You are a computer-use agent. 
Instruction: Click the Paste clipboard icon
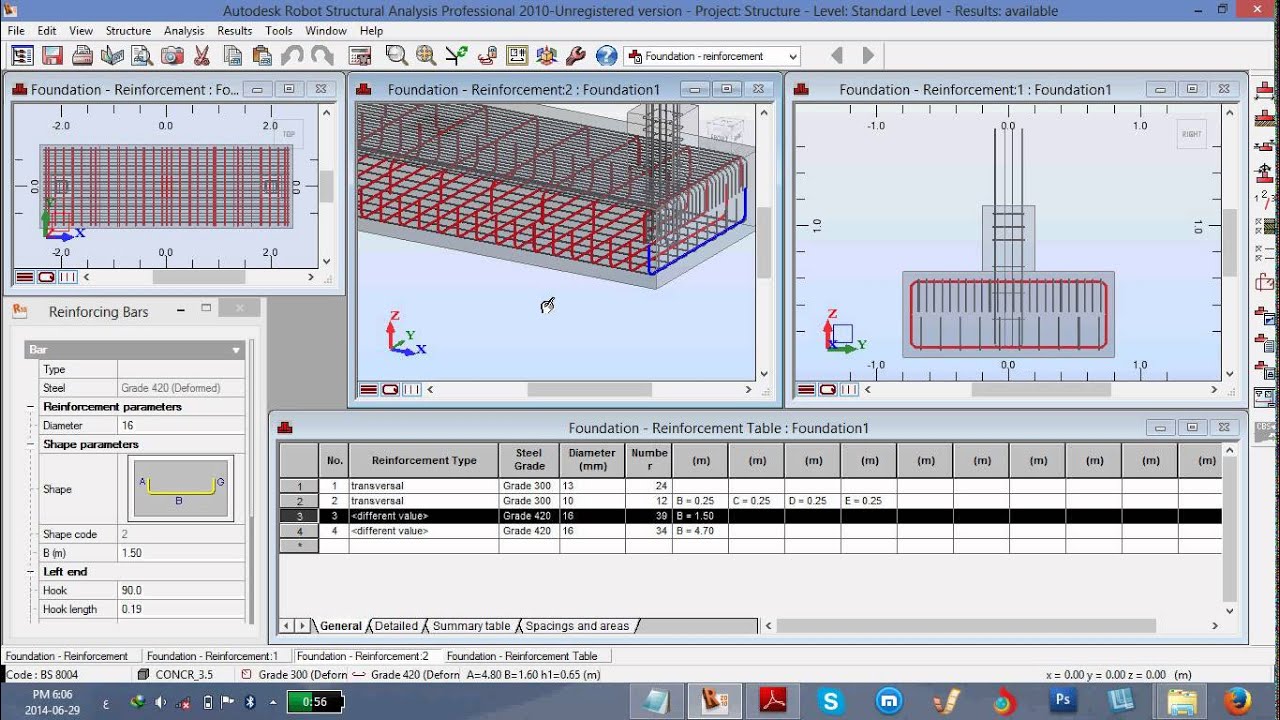[x=262, y=56]
